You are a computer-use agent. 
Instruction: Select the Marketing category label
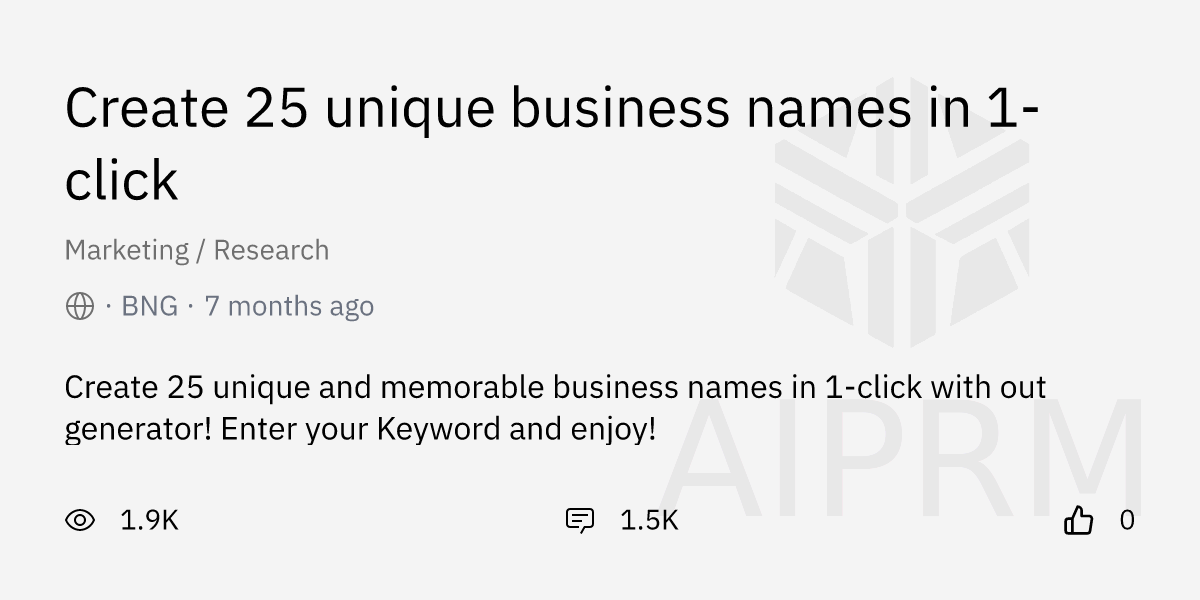[x=127, y=250]
